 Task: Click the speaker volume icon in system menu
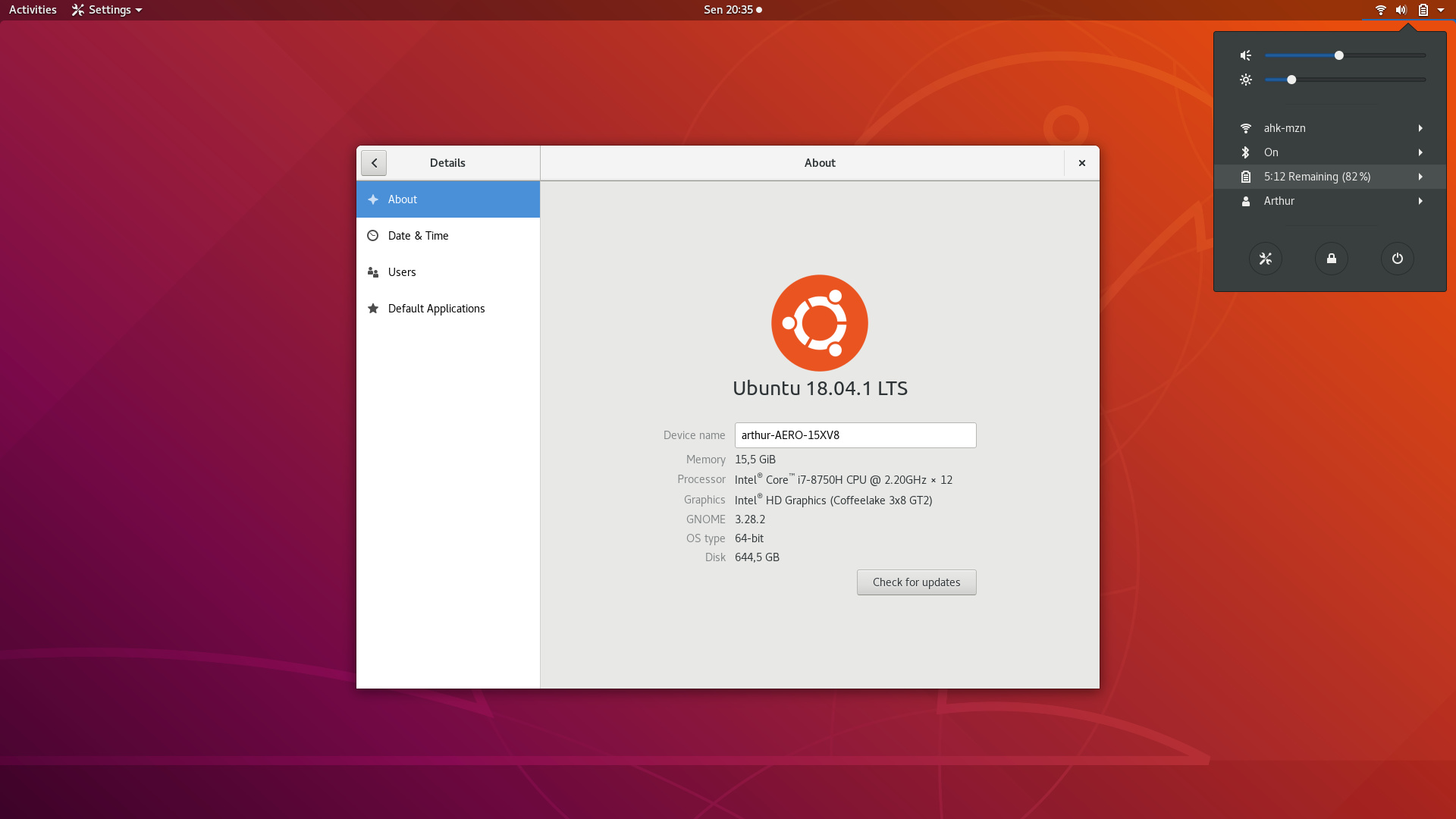(x=1245, y=55)
